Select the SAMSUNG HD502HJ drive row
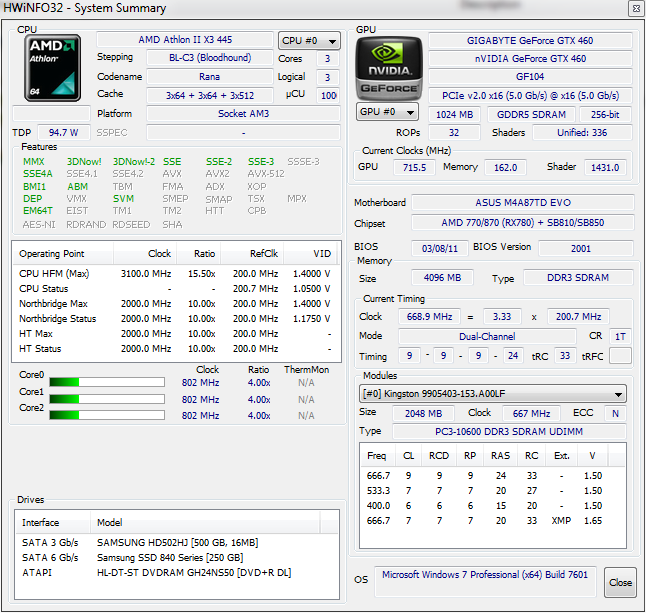This screenshot has height=613, width=646. (176, 543)
